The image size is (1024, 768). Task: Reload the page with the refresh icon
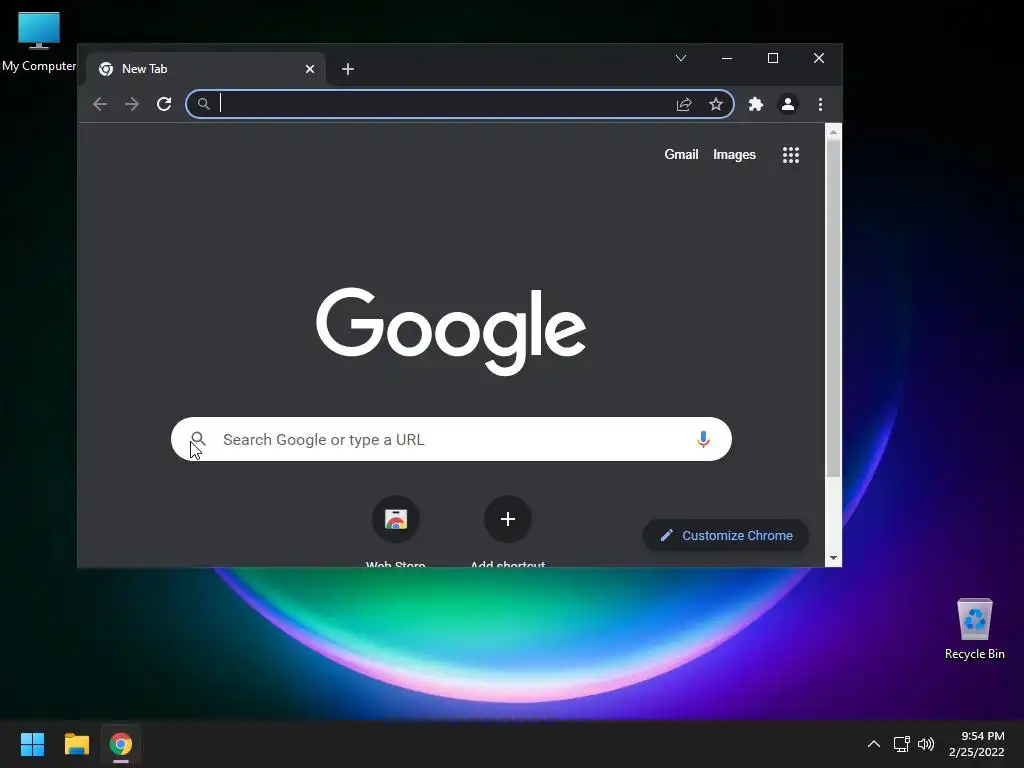pyautogui.click(x=164, y=104)
